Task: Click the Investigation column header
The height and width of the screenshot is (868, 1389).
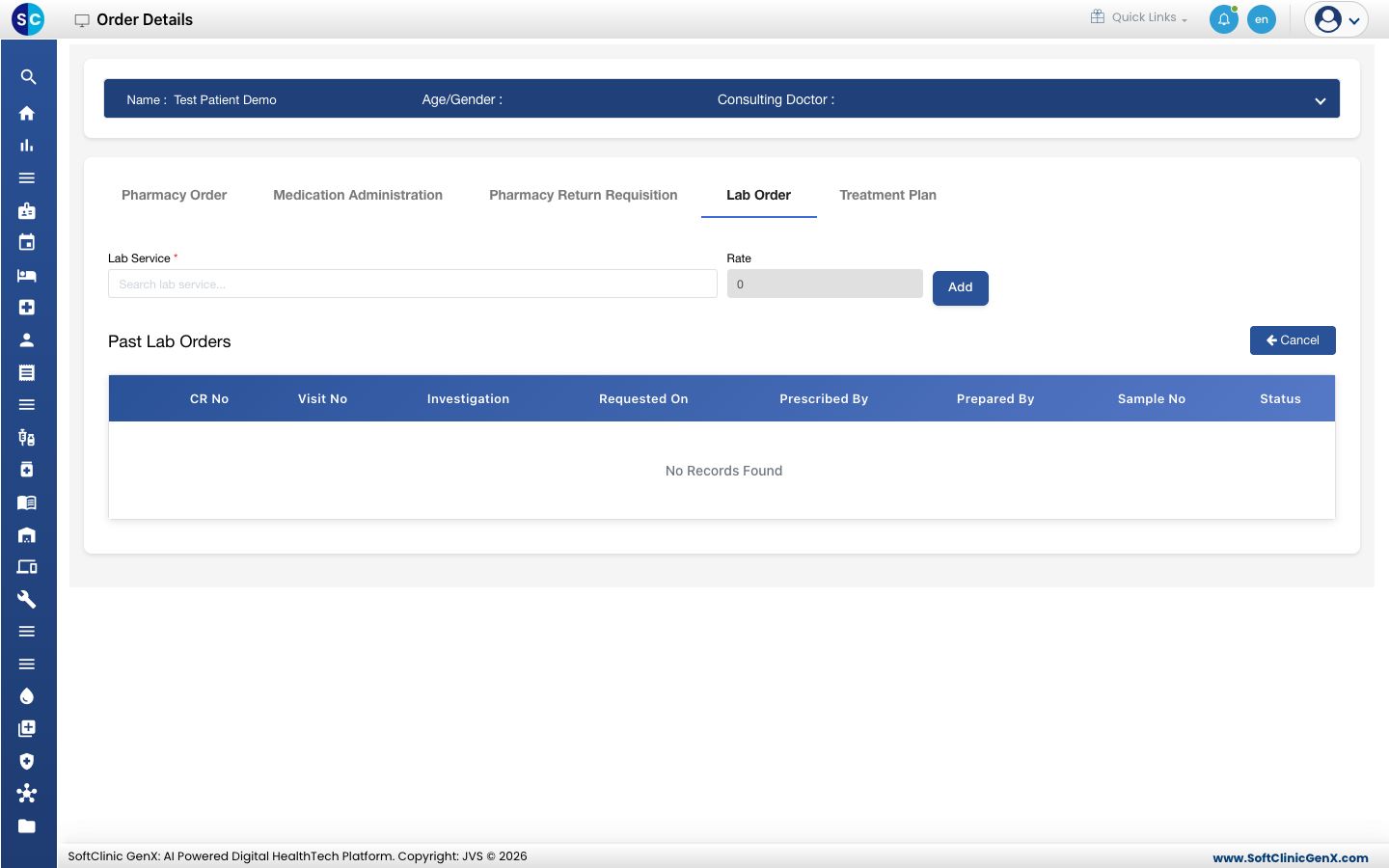Action: point(468,398)
